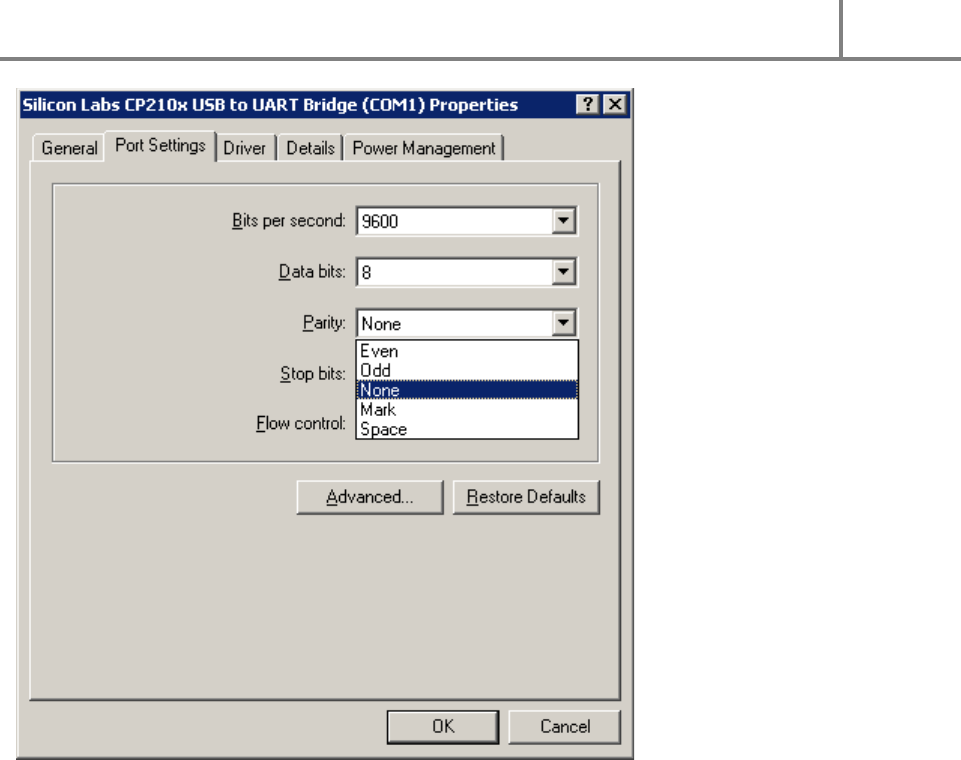Open the General tab
Viewport: 961px width, 760px height.
coord(69,148)
